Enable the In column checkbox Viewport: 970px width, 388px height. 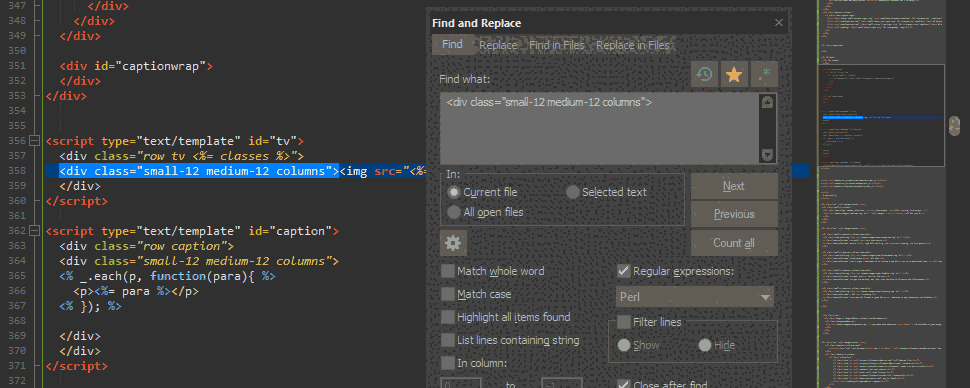(x=447, y=363)
